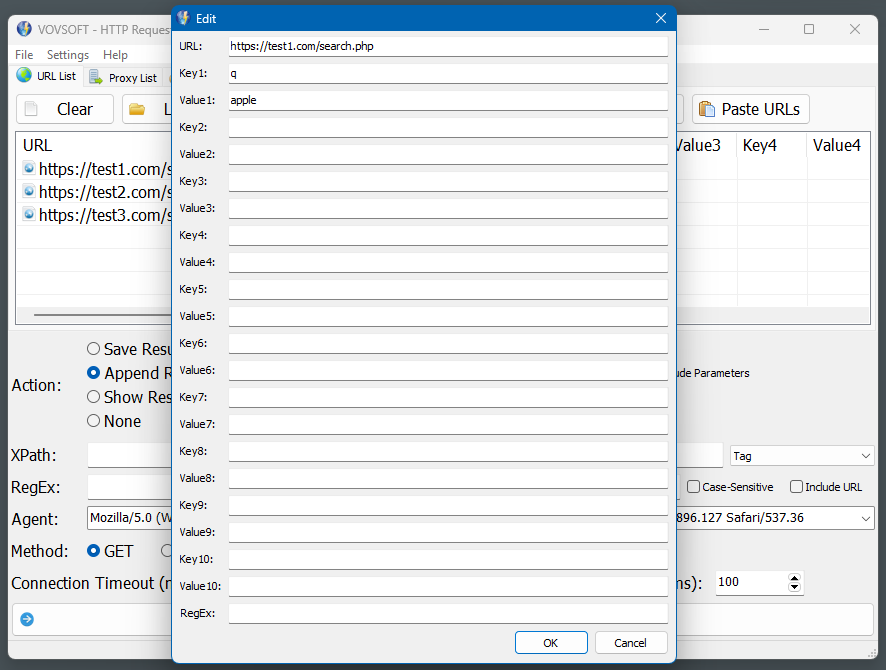
Task: Select the Save Results radio option
Action: pos(93,349)
